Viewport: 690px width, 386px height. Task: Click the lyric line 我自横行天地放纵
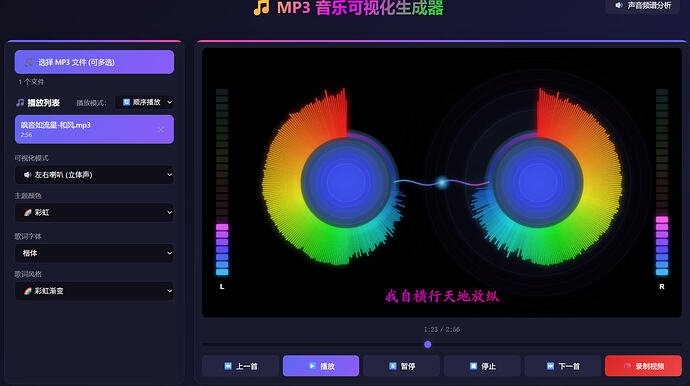tap(442, 296)
